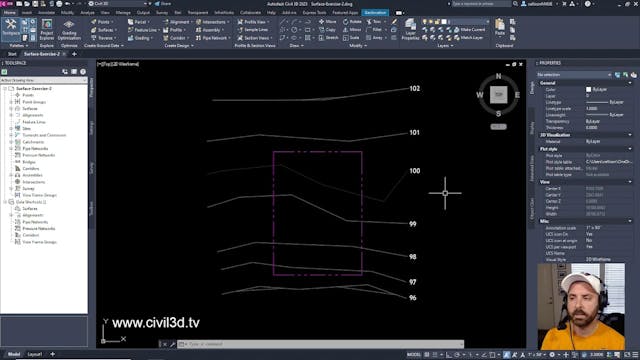Open the No selection dropdown in Properties
This screenshot has width=640, height=360.
click(x=574, y=75)
